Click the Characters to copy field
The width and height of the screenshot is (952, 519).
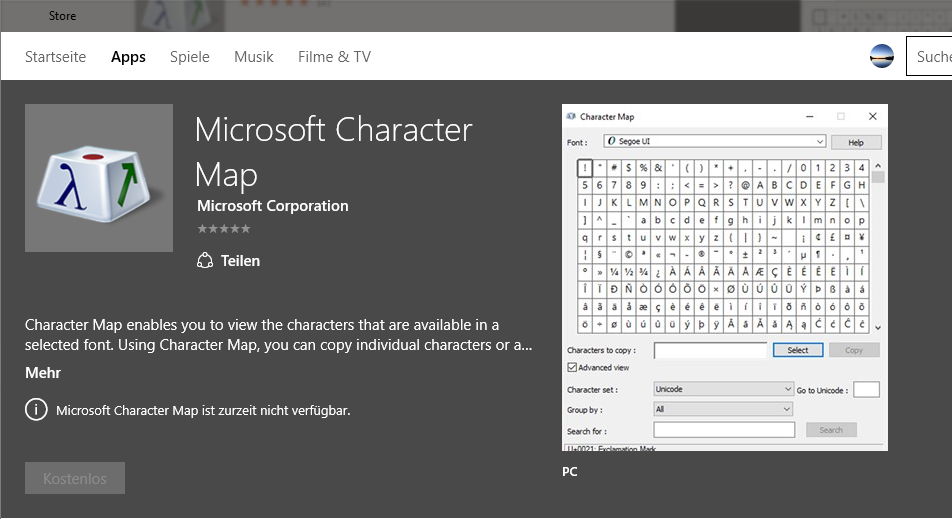(x=710, y=350)
